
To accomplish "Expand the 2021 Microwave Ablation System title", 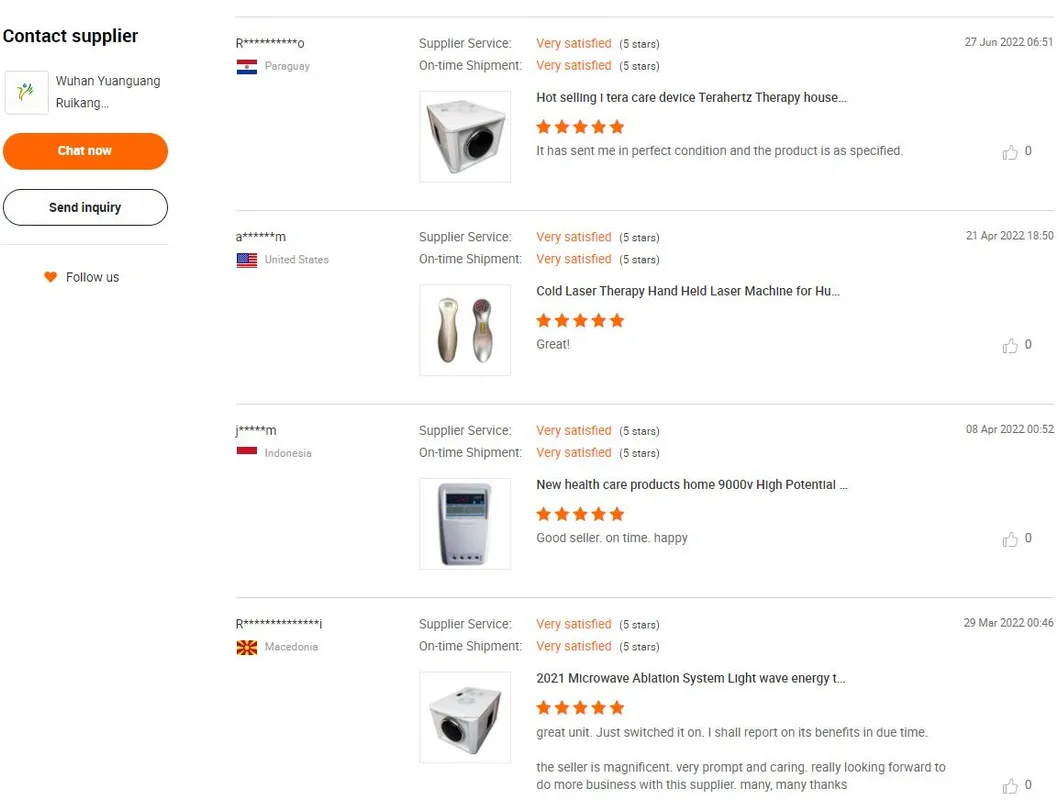I will (691, 678).
